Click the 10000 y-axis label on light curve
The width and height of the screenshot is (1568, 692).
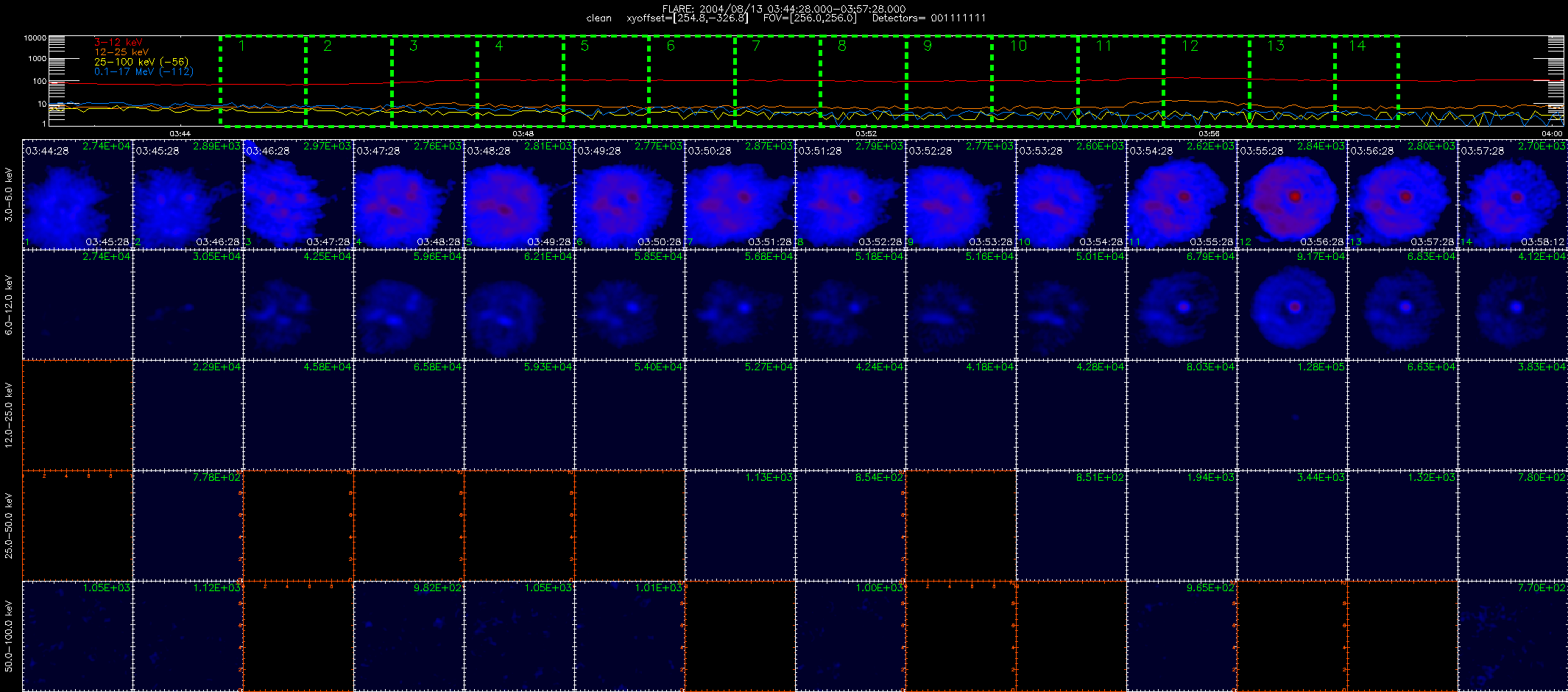35,38
